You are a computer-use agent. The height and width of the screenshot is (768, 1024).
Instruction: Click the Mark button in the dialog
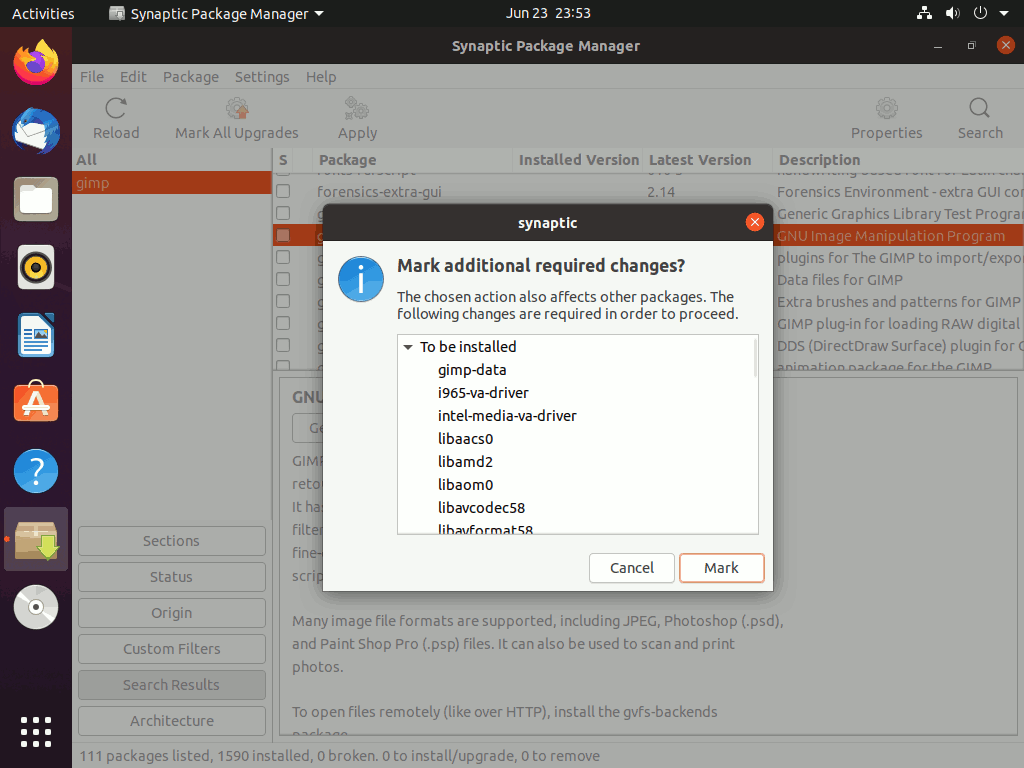(x=721, y=568)
